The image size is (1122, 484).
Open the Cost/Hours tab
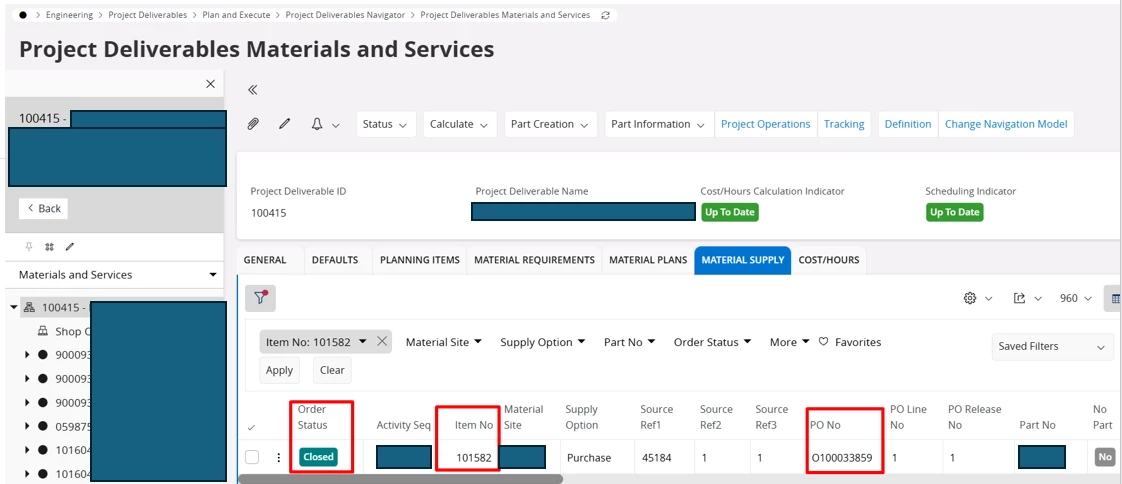pos(829,260)
